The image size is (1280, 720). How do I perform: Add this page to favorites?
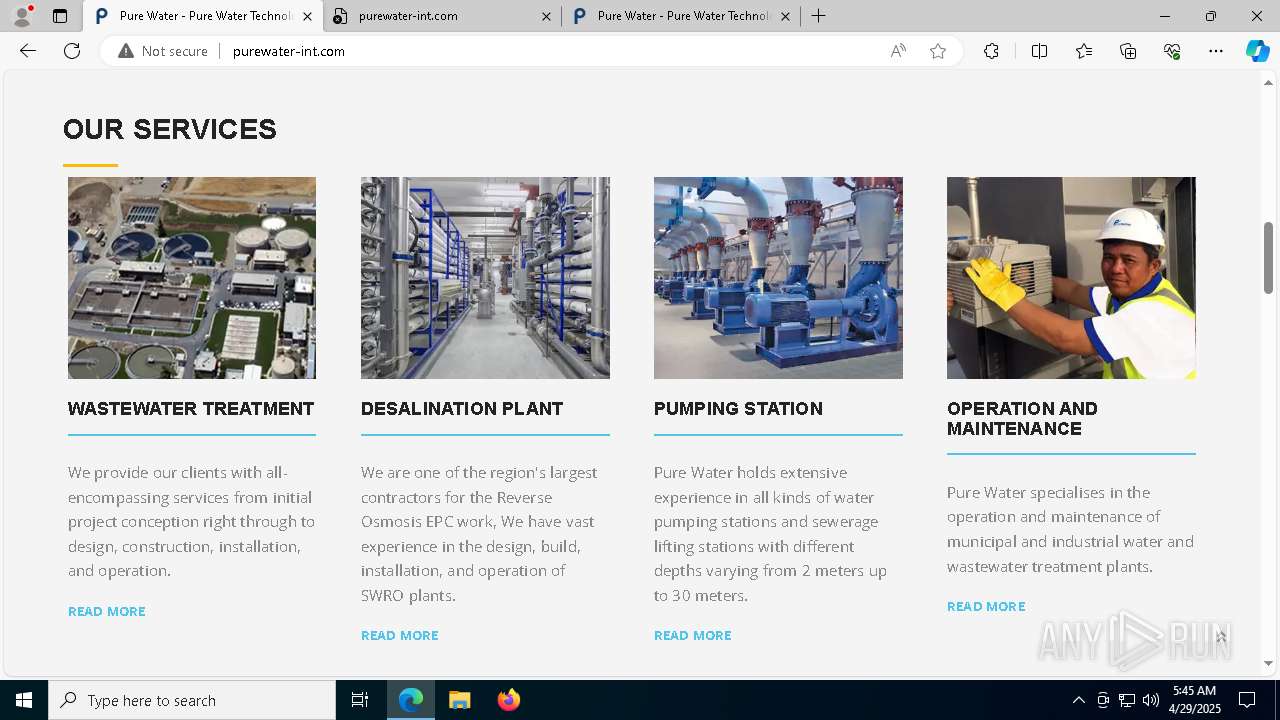pyautogui.click(x=938, y=51)
